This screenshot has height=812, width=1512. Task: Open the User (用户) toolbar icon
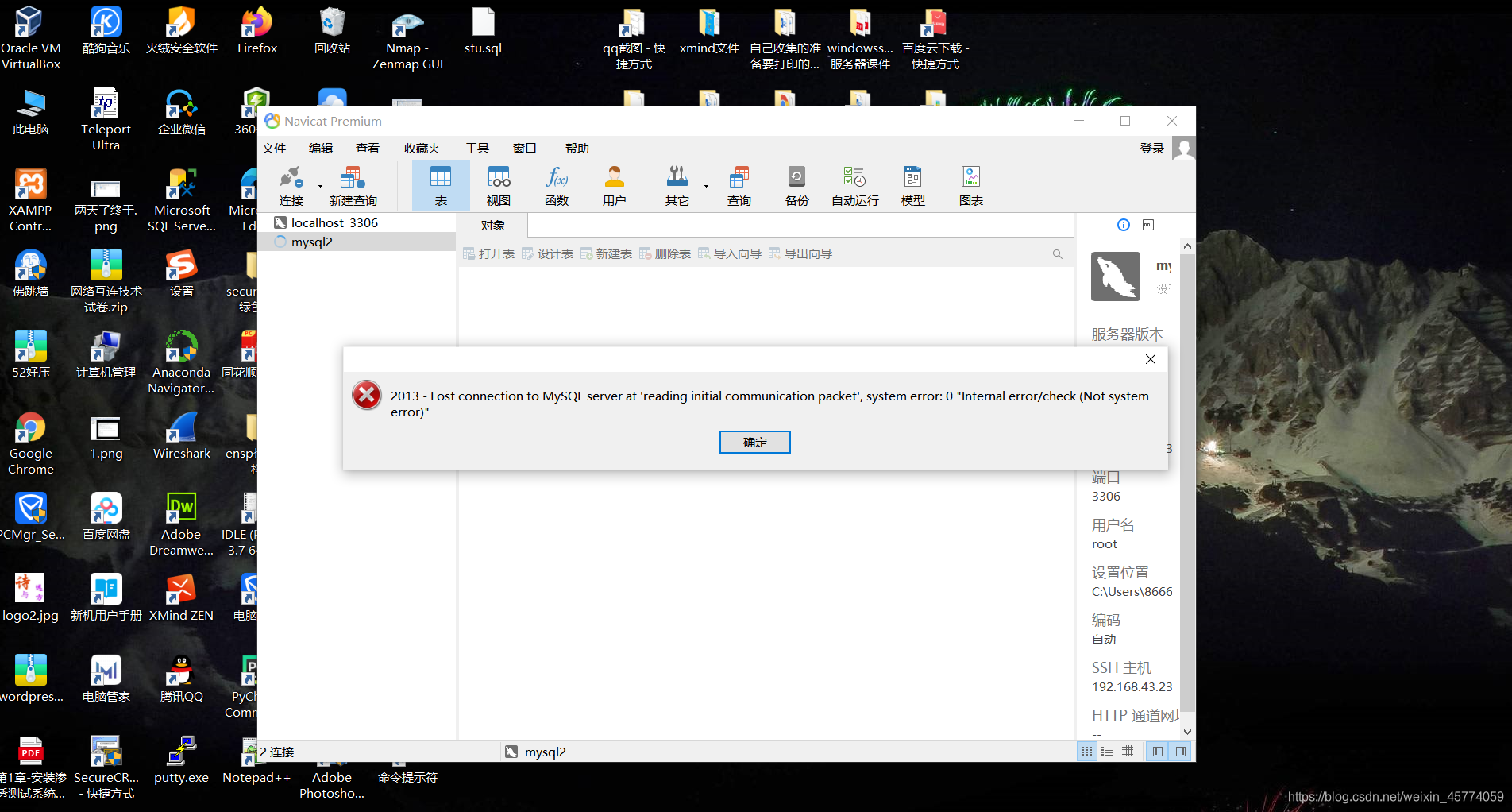click(x=615, y=186)
